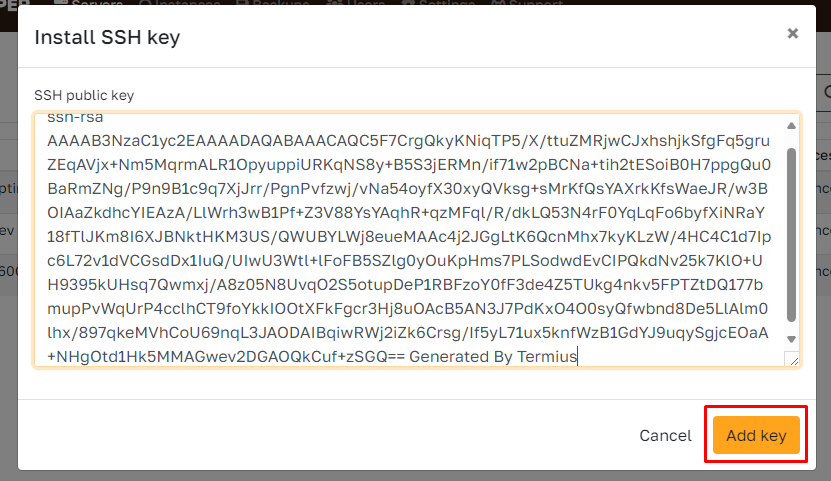Focus the SSH public key text area
Screen dimensions: 831x481
click(x=400, y=240)
